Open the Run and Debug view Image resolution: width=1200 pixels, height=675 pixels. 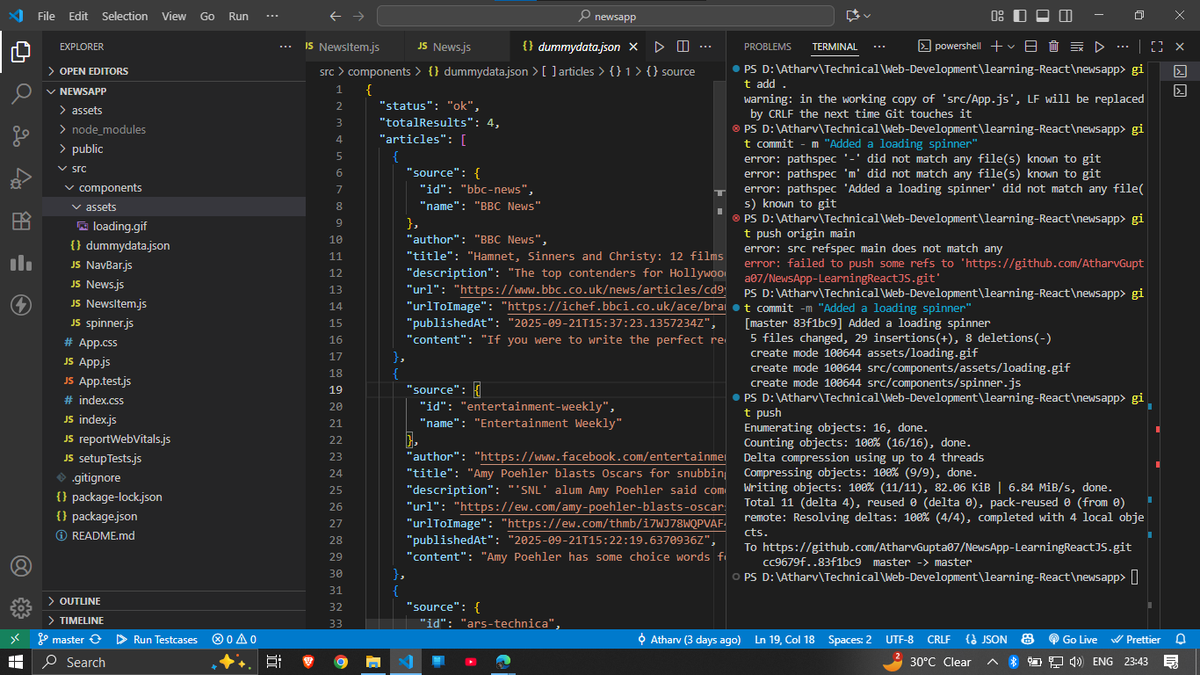coord(21,179)
